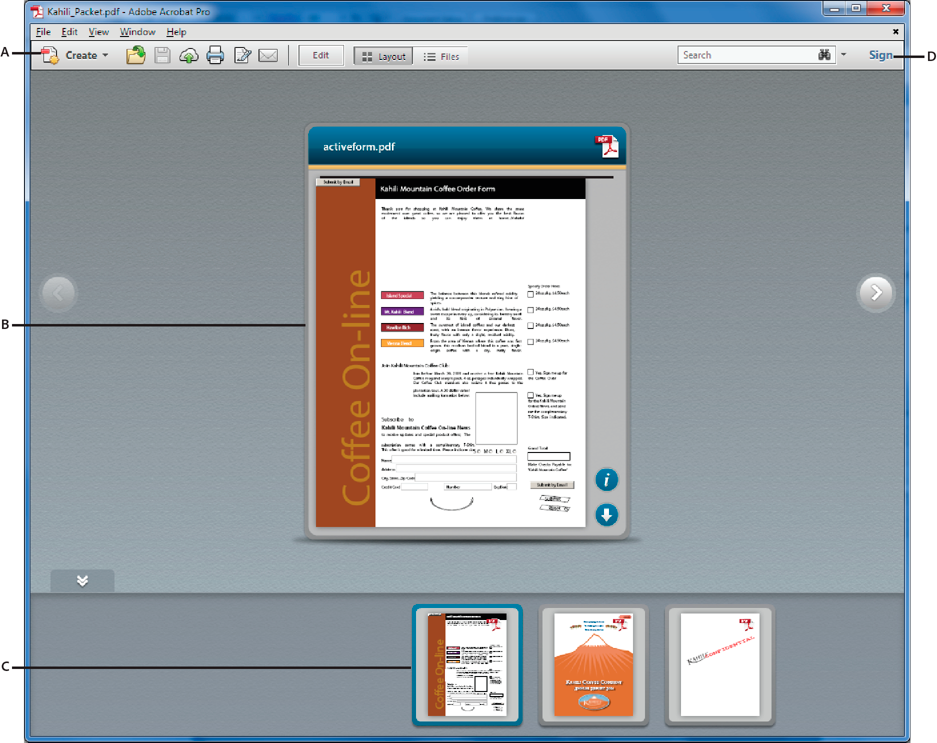Image resolution: width=937 pixels, height=743 pixels.
Task: Click the blue download arrow icon
Action: click(607, 515)
